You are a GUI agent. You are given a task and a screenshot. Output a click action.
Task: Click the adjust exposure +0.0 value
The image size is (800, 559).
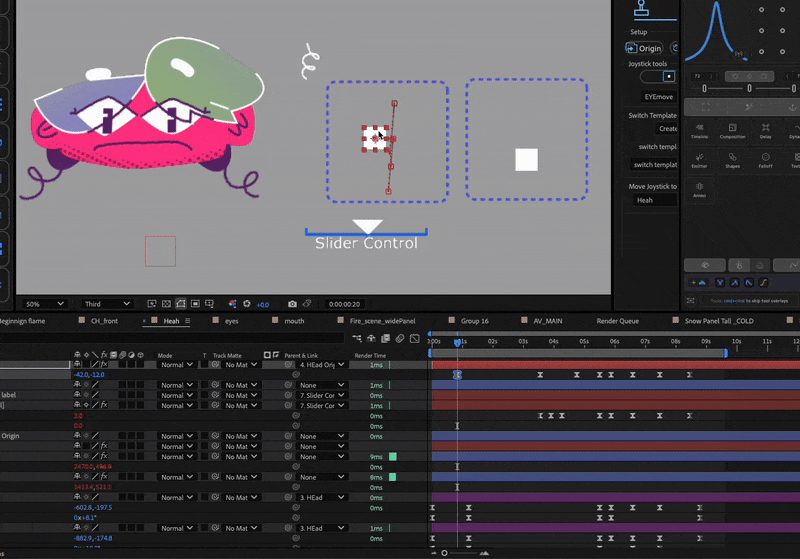tap(263, 304)
